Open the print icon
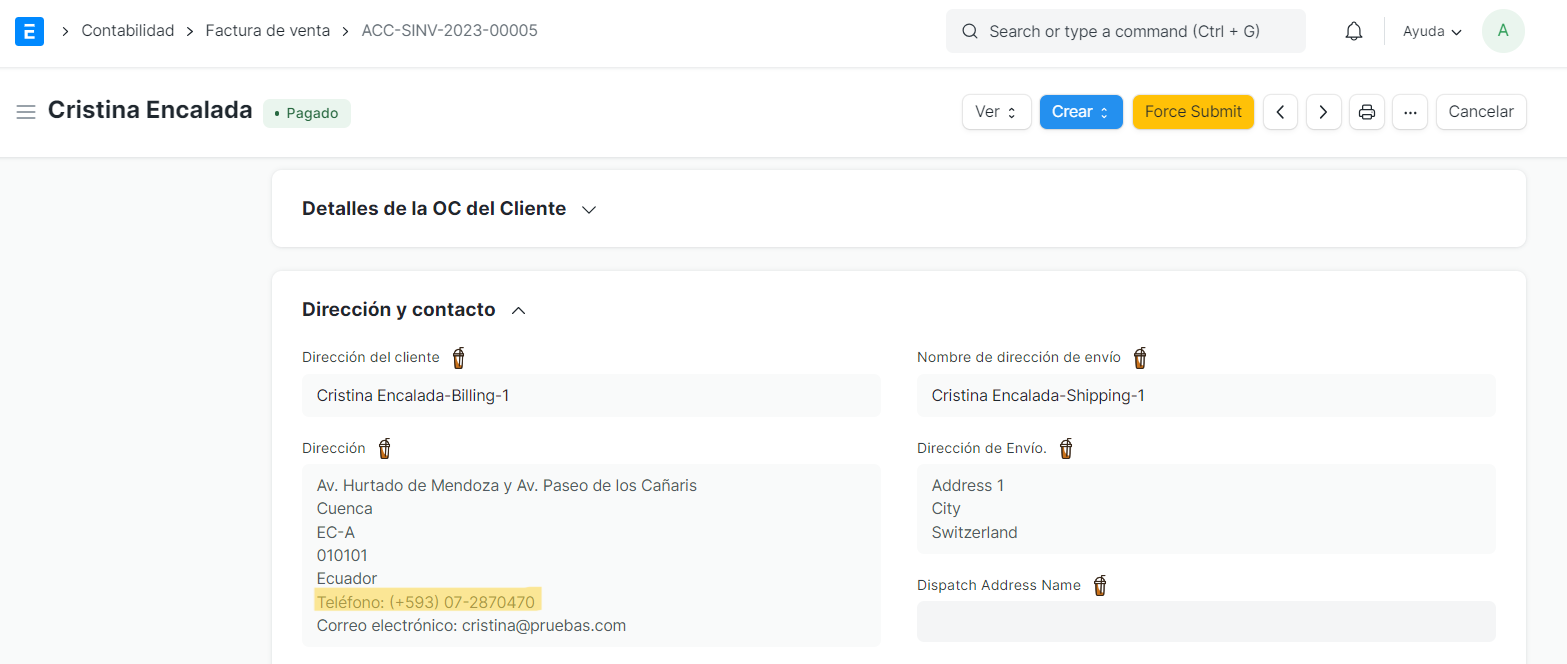Viewport: 1567px width, 664px height. tap(1367, 112)
